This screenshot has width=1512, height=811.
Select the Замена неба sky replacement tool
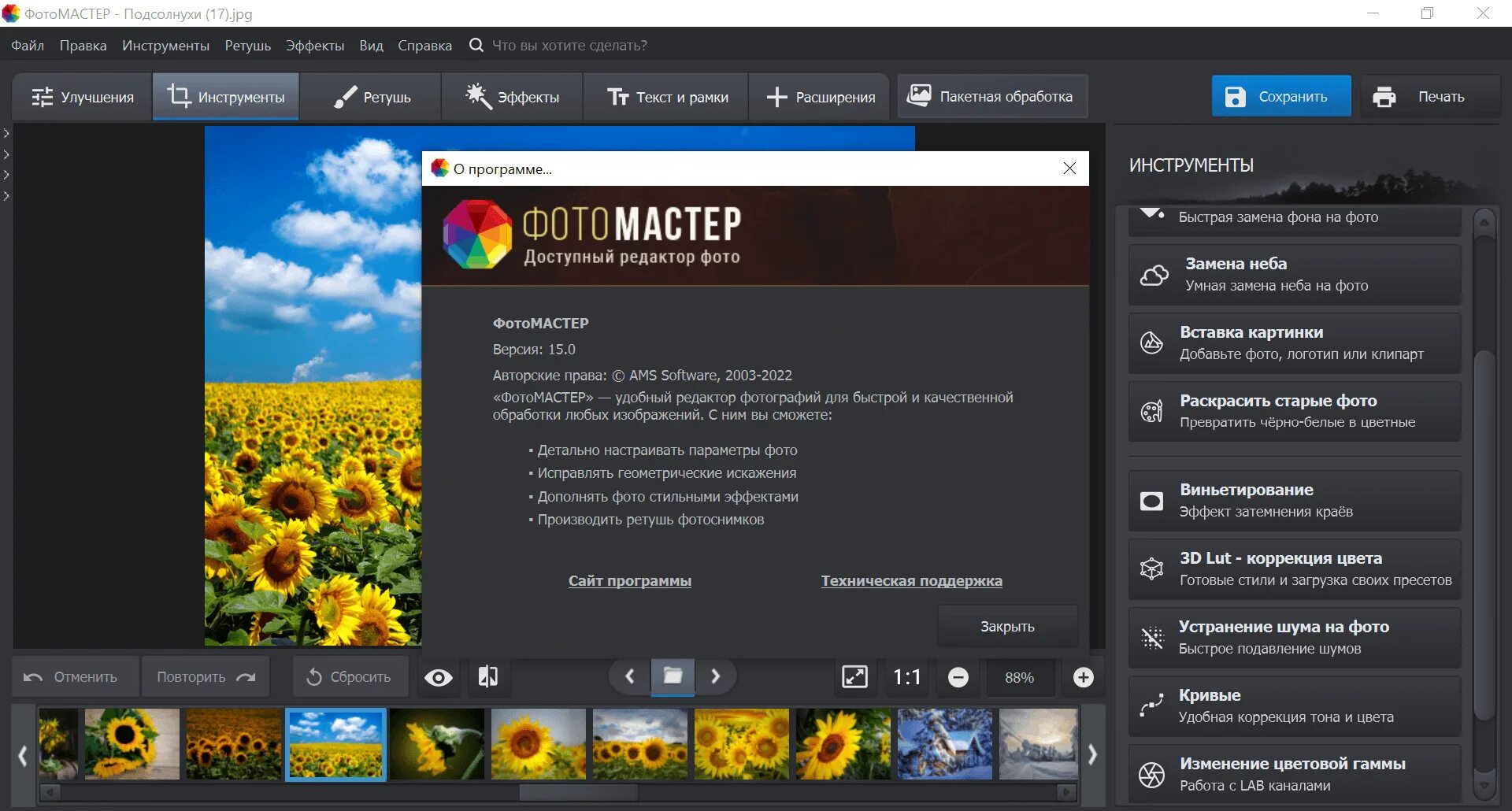1295,275
